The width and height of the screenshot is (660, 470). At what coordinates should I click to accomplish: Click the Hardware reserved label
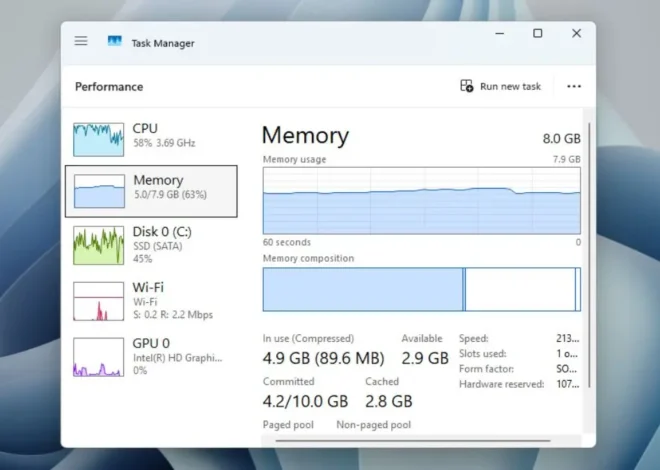point(501,384)
